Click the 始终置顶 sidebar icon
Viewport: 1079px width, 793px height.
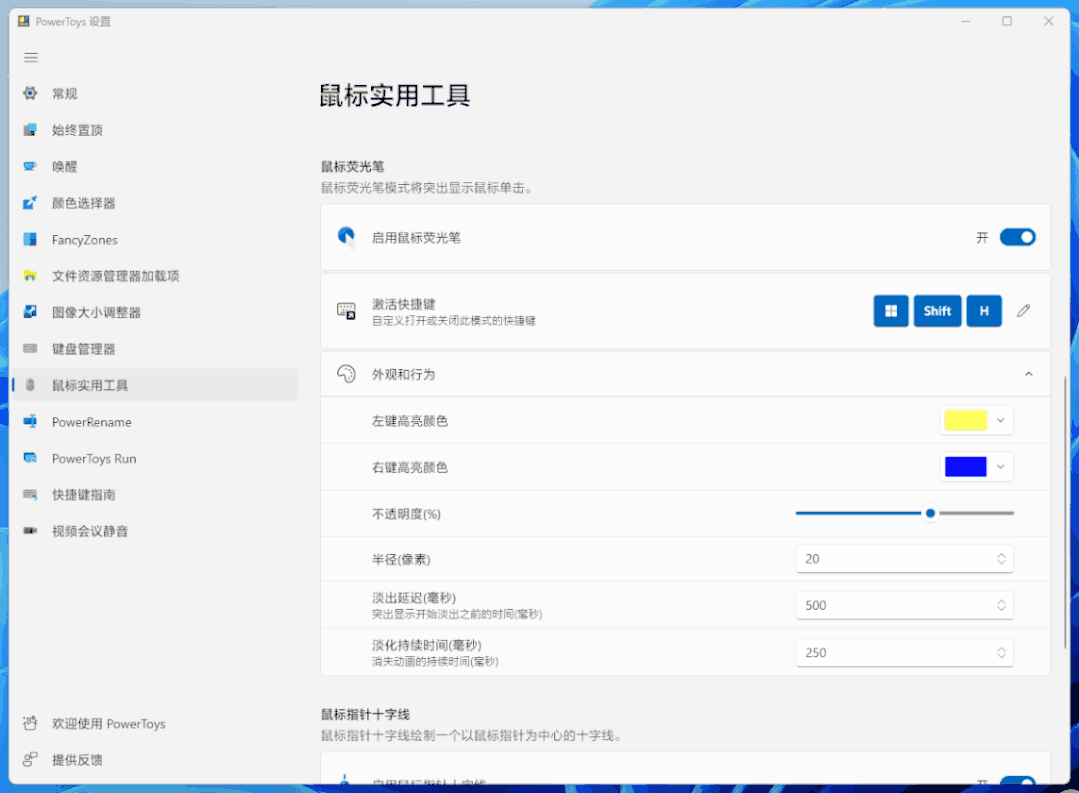pyautogui.click(x=30, y=129)
